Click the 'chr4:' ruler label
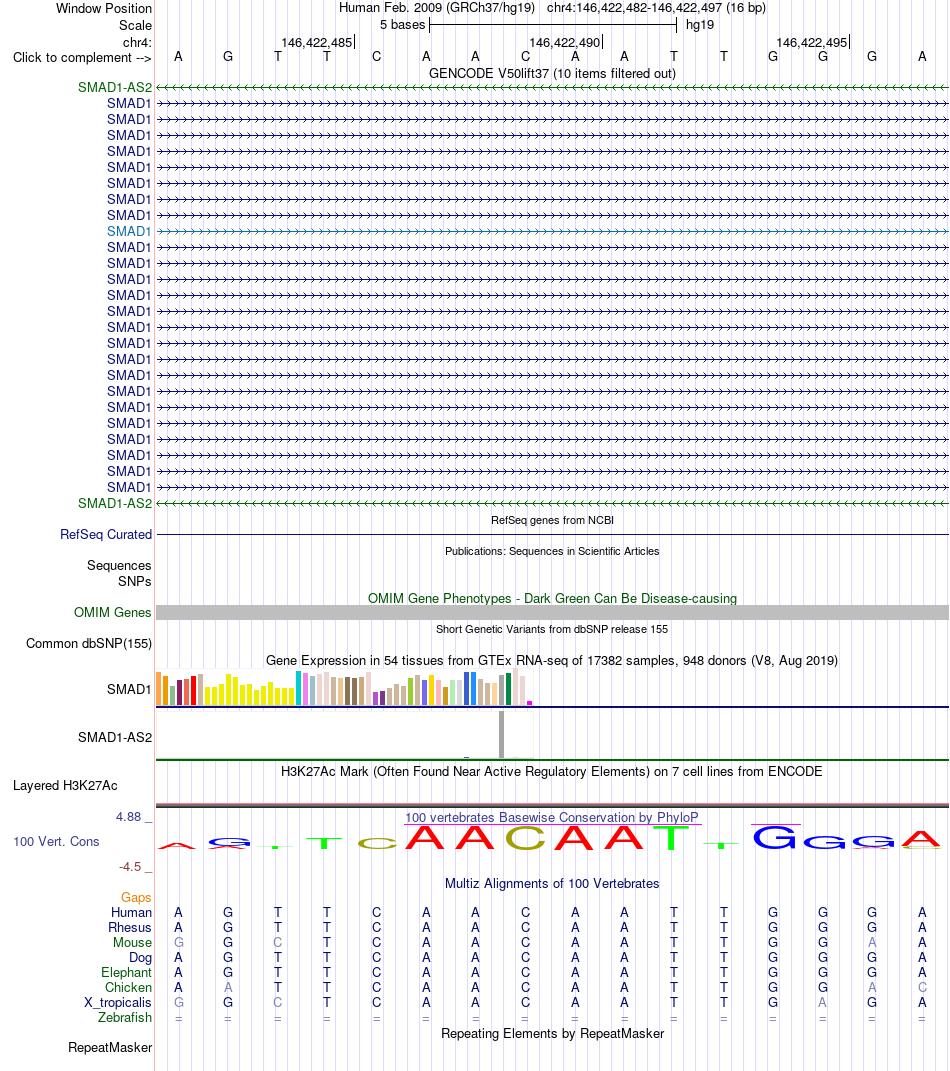 137,42
